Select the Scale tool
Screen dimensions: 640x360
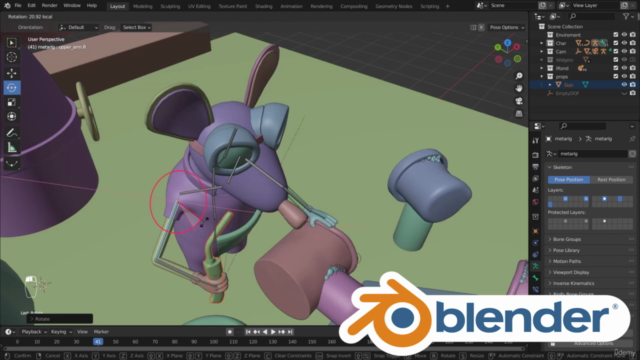click(x=11, y=102)
